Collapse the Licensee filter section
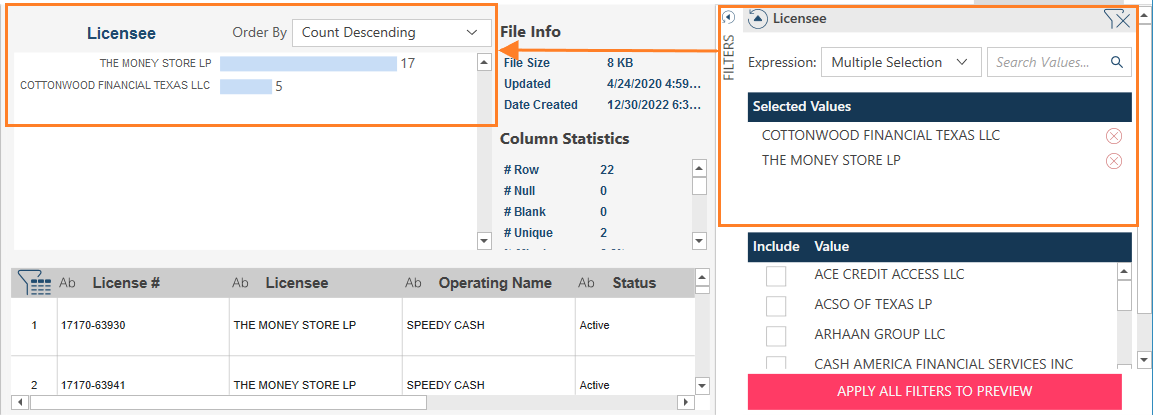Image resolution: width=1154 pixels, height=415 pixels. pyautogui.click(x=758, y=18)
